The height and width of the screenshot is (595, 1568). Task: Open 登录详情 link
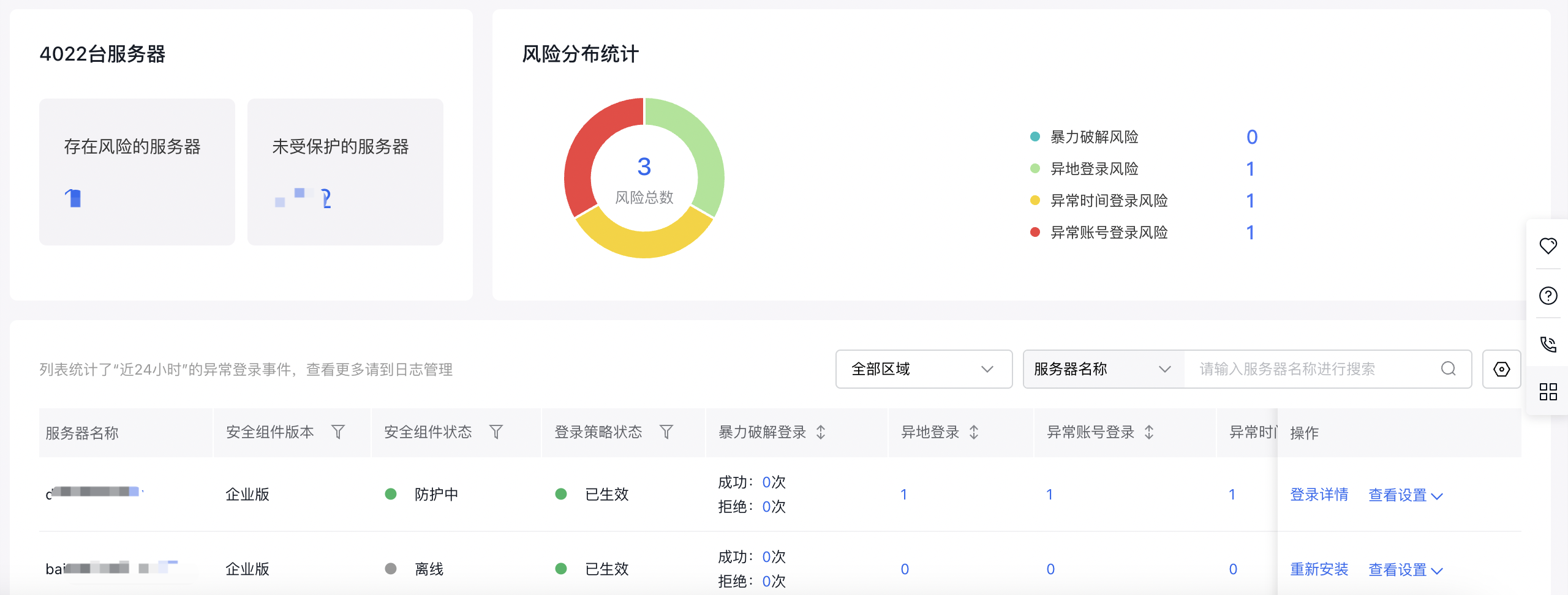(x=1319, y=495)
